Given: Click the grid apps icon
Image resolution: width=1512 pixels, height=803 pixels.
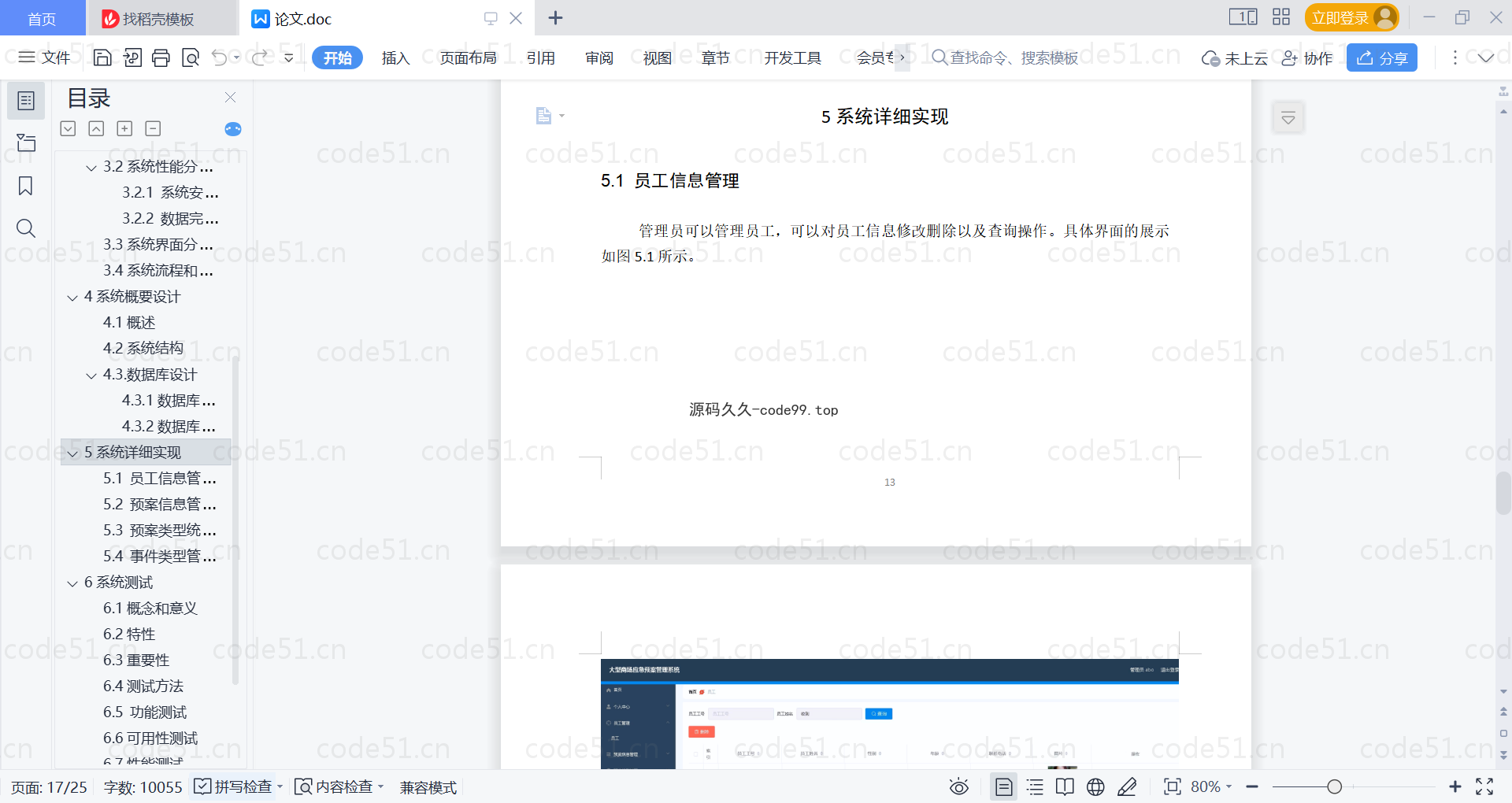Looking at the screenshot, I should click(1281, 17).
